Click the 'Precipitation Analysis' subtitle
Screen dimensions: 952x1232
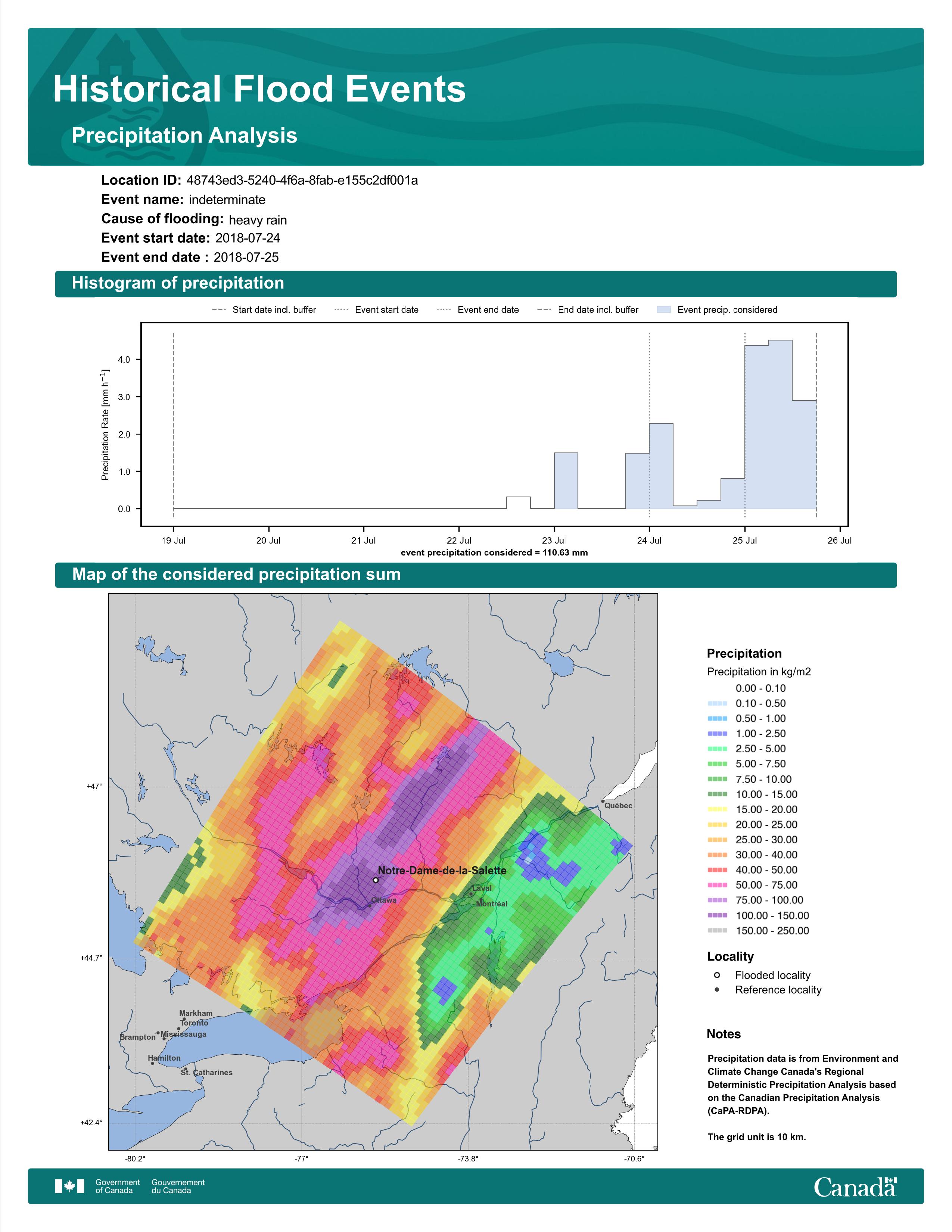(184, 136)
